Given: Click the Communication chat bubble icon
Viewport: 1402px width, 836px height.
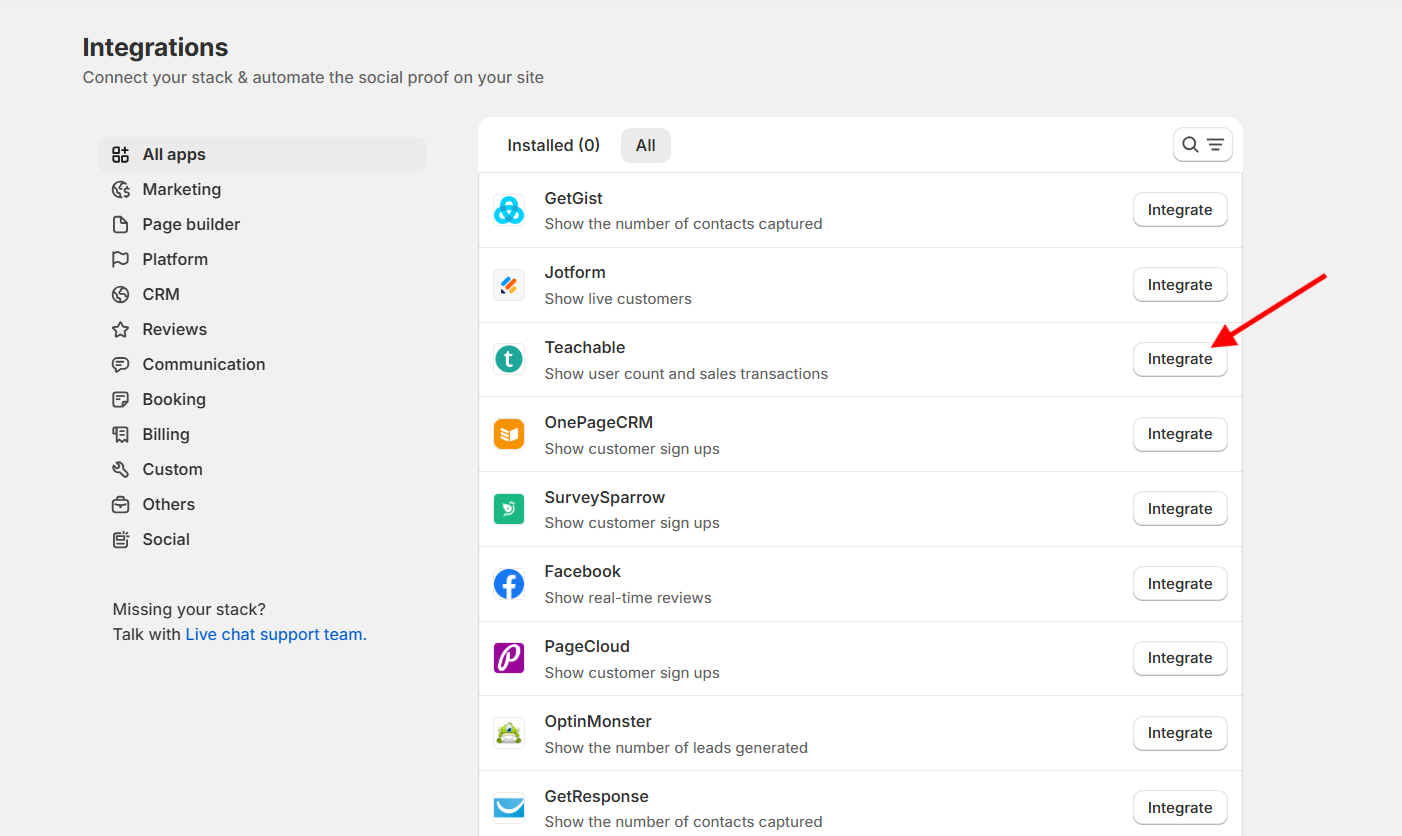Looking at the screenshot, I should coord(120,364).
